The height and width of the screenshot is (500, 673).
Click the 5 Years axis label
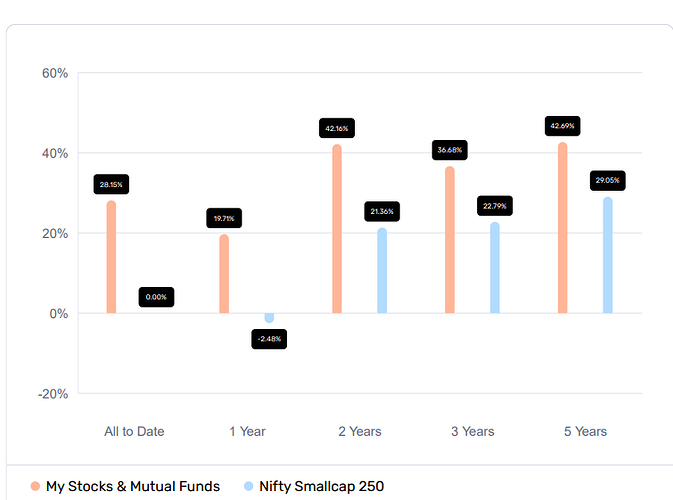pos(585,432)
